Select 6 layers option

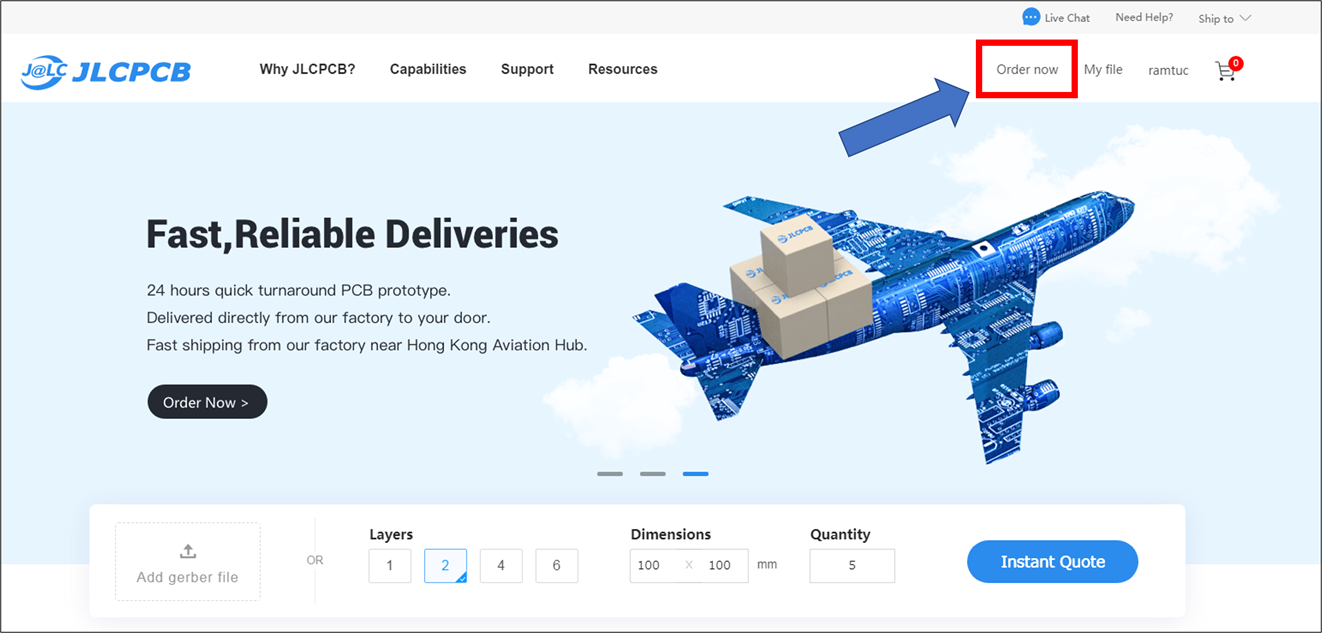[556, 566]
